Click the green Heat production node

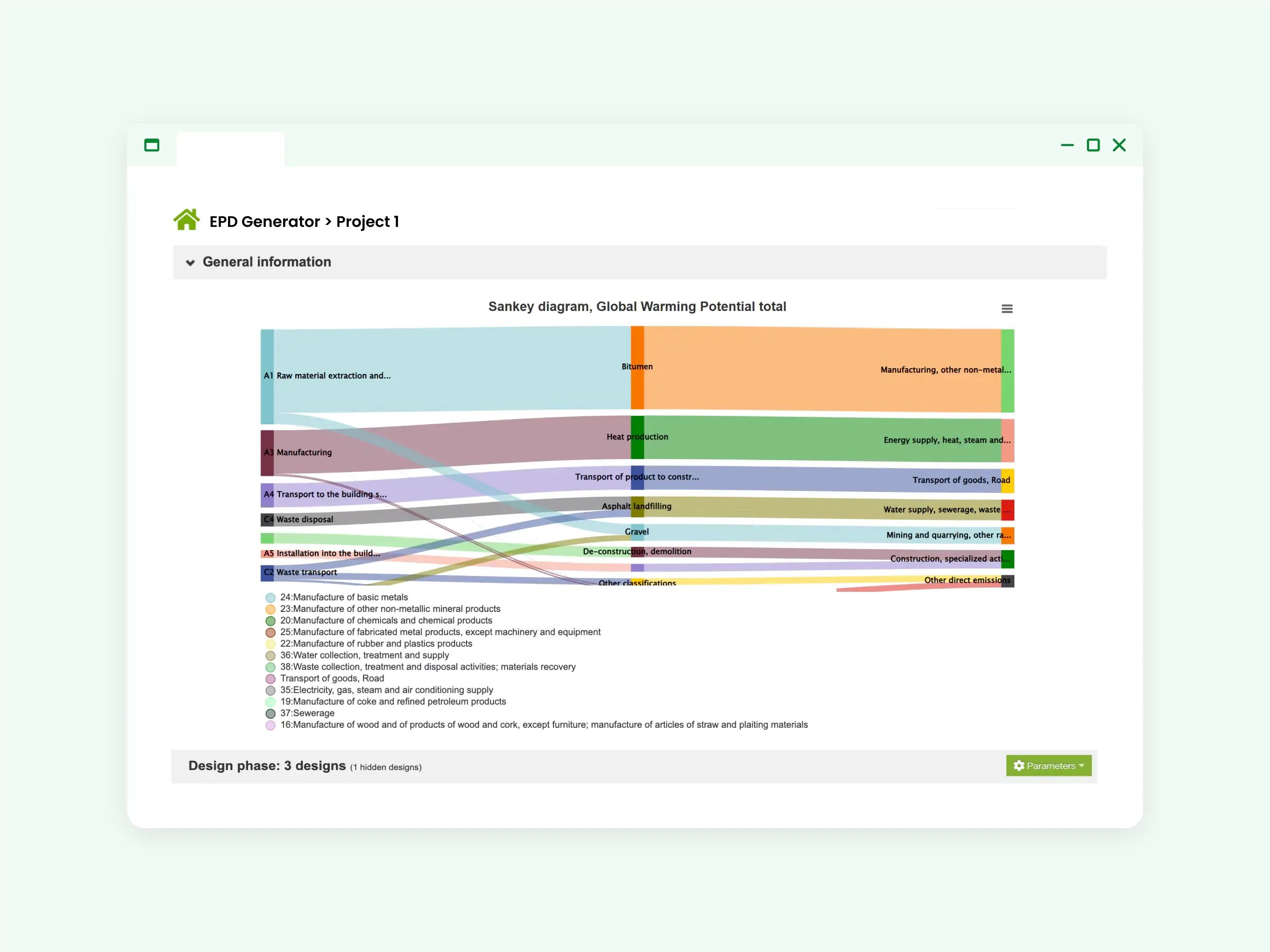(637, 437)
